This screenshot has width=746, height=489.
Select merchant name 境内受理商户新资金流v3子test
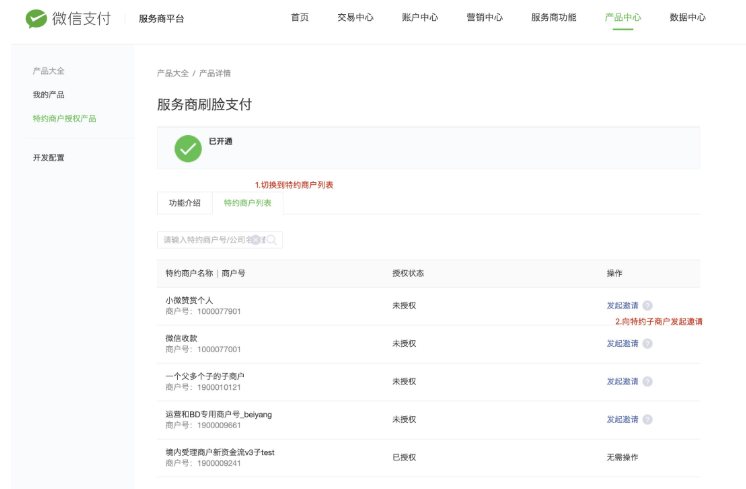pyautogui.click(x=220, y=452)
